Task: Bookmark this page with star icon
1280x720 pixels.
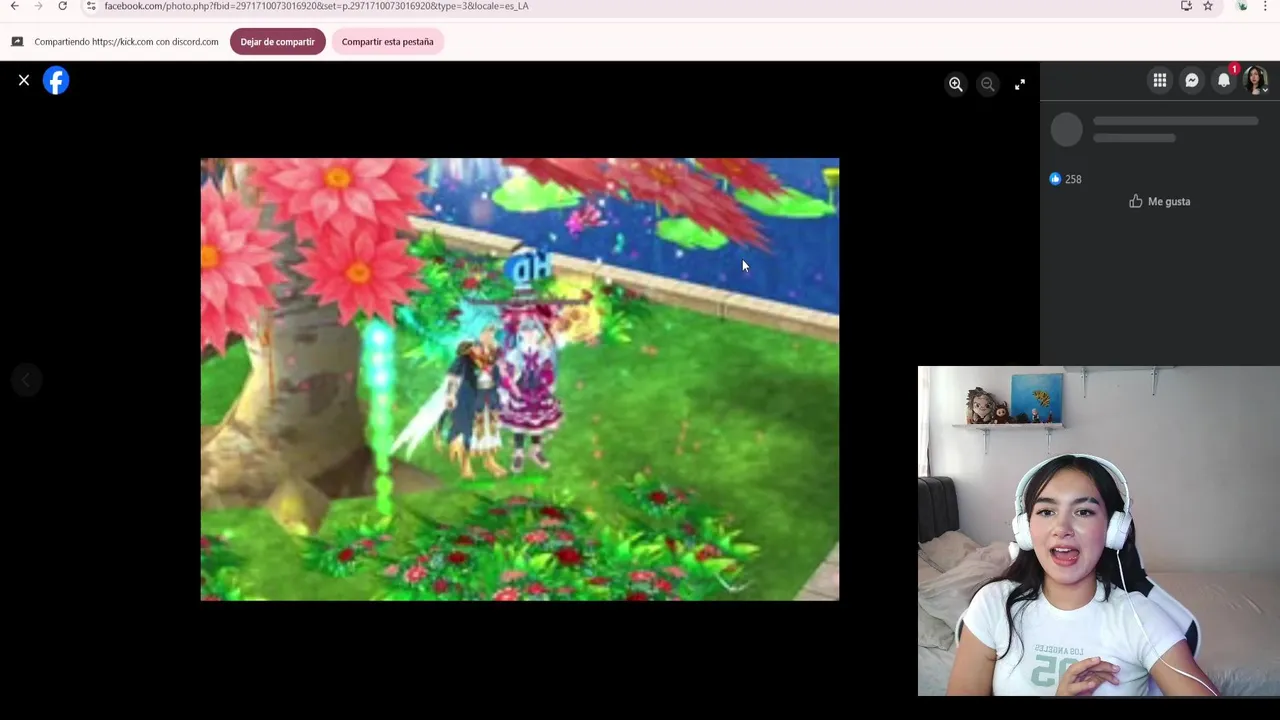Action: 1208,6
